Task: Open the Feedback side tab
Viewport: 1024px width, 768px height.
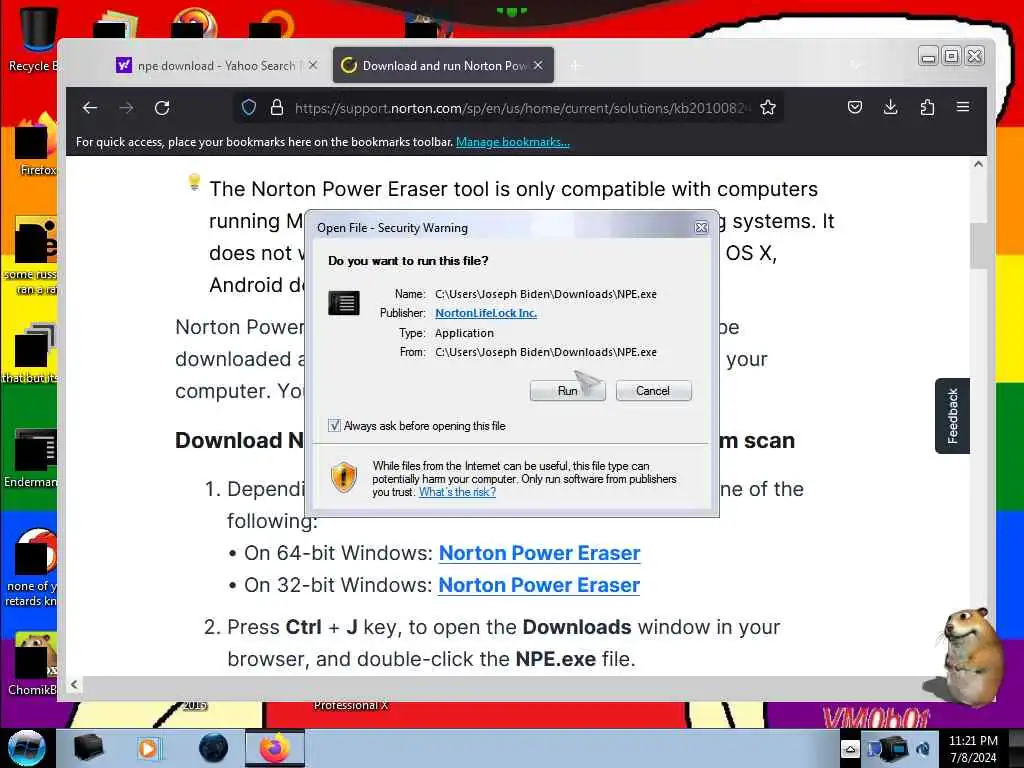Action: pos(952,416)
